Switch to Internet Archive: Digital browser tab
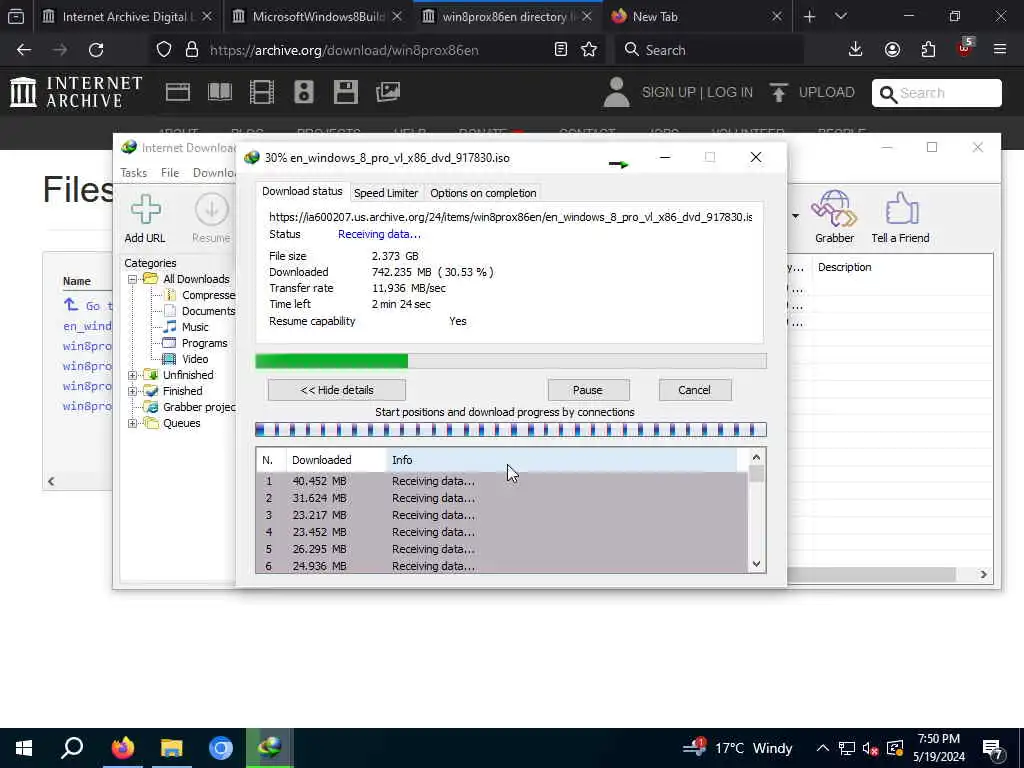1024x768 pixels. (x=127, y=17)
